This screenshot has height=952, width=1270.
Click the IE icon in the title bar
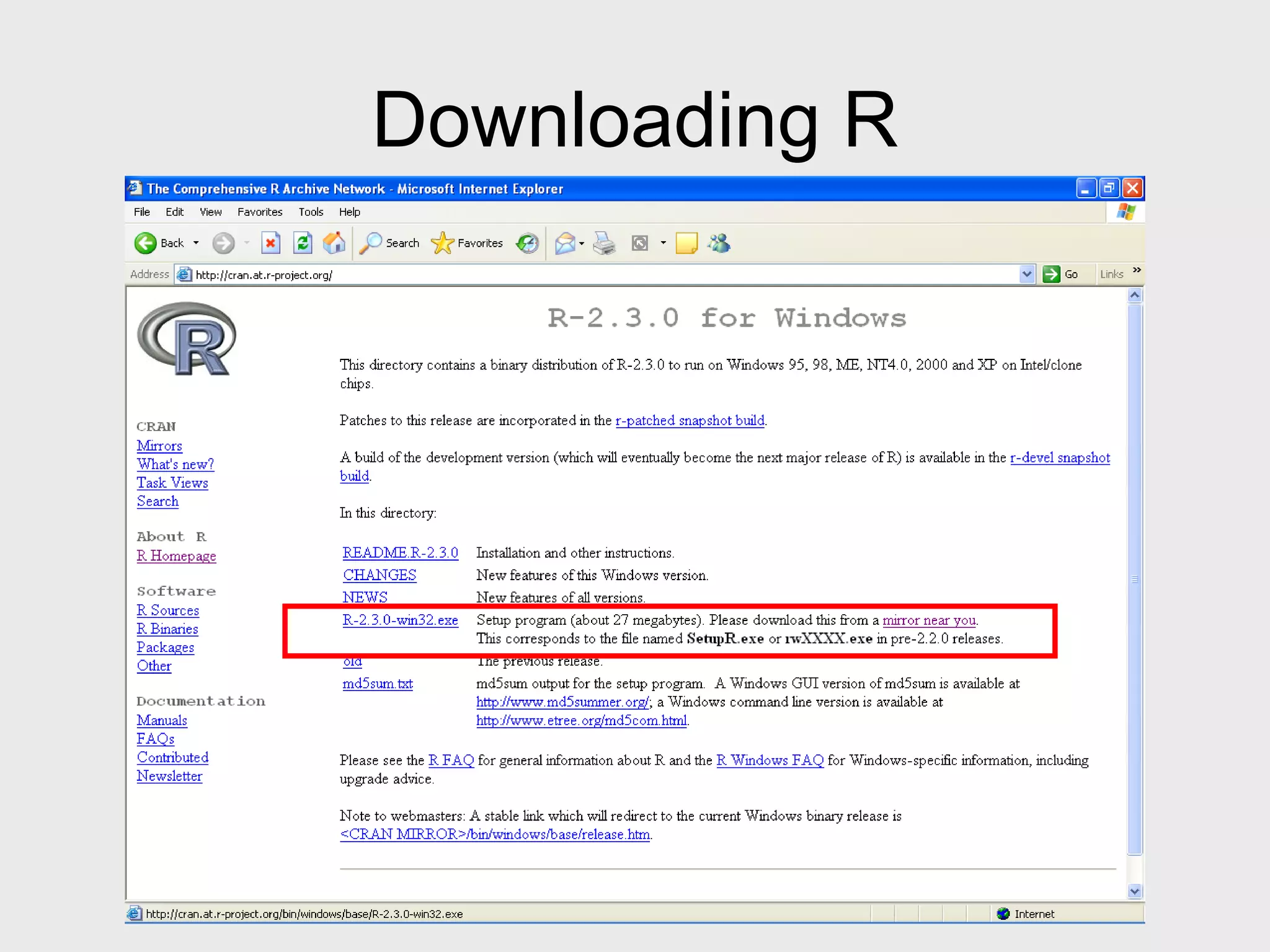pos(135,188)
